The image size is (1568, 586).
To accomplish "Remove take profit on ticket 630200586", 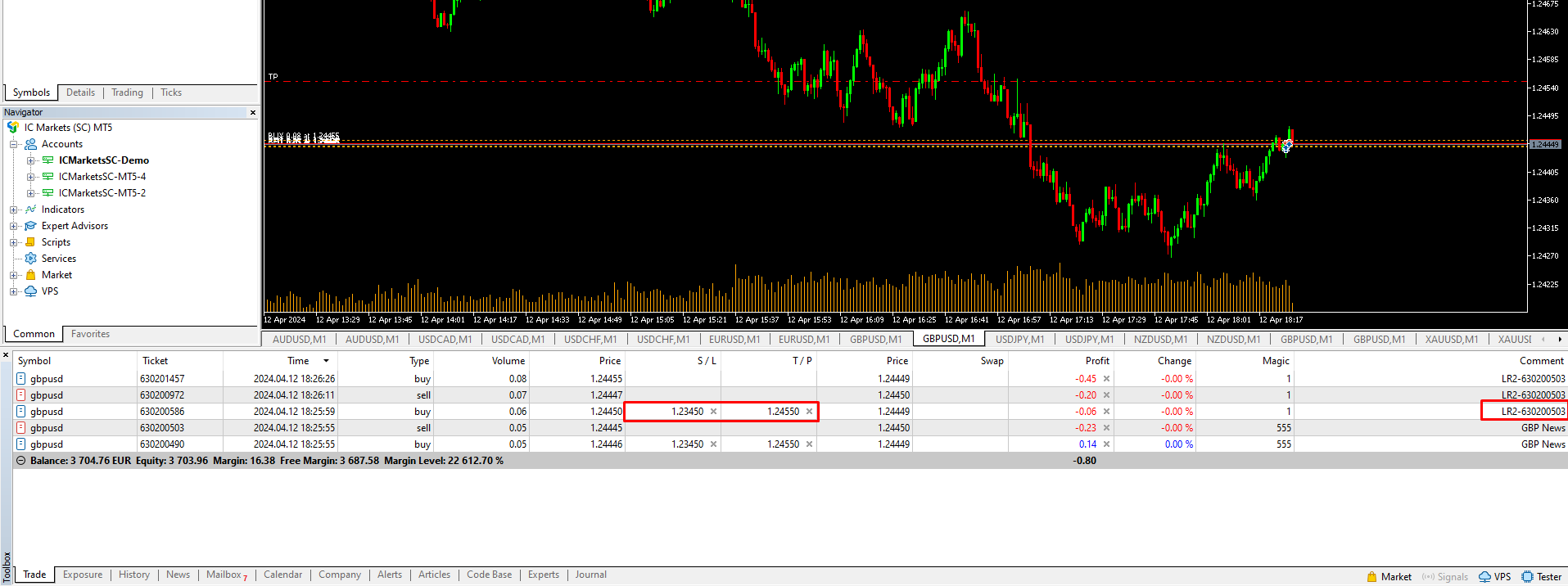I will (x=809, y=412).
